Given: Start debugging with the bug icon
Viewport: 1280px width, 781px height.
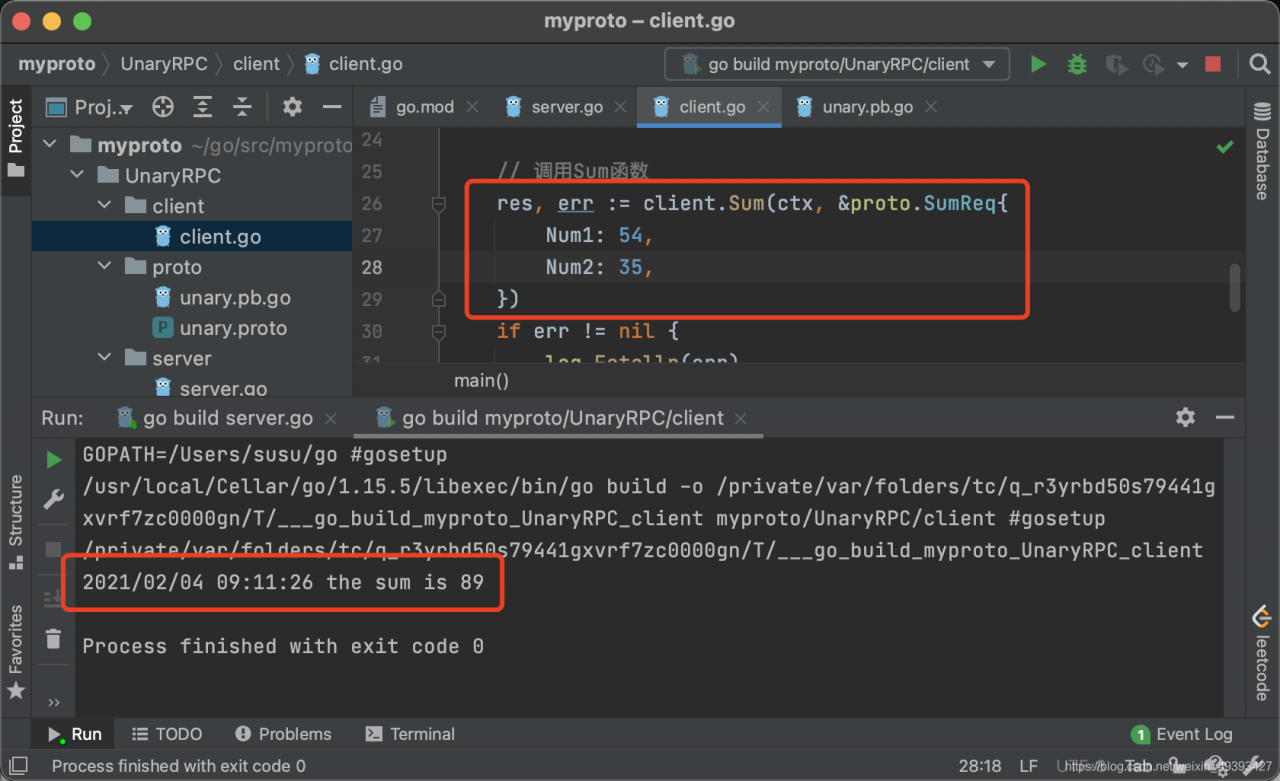Looking at the screenshot, I should click(1077, 64).
